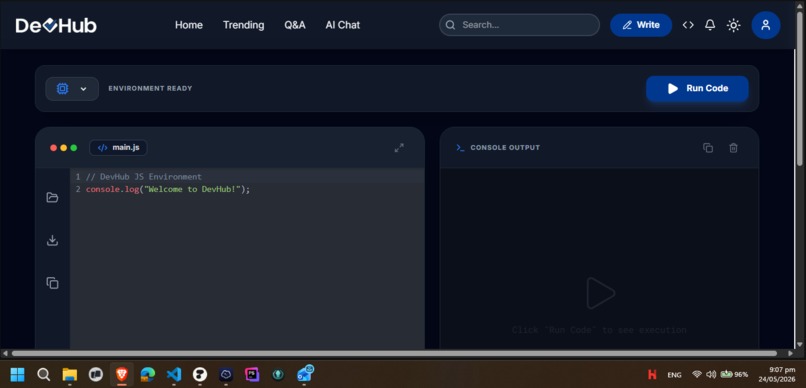Click the ENG language indicator

click(674, 375)
